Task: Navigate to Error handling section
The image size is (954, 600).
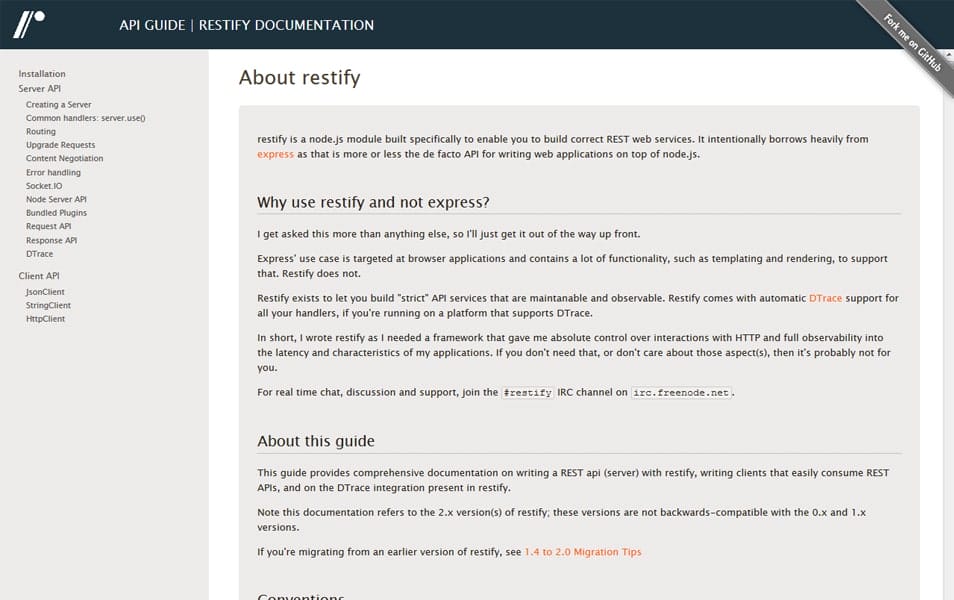Action: pos(53,173)
